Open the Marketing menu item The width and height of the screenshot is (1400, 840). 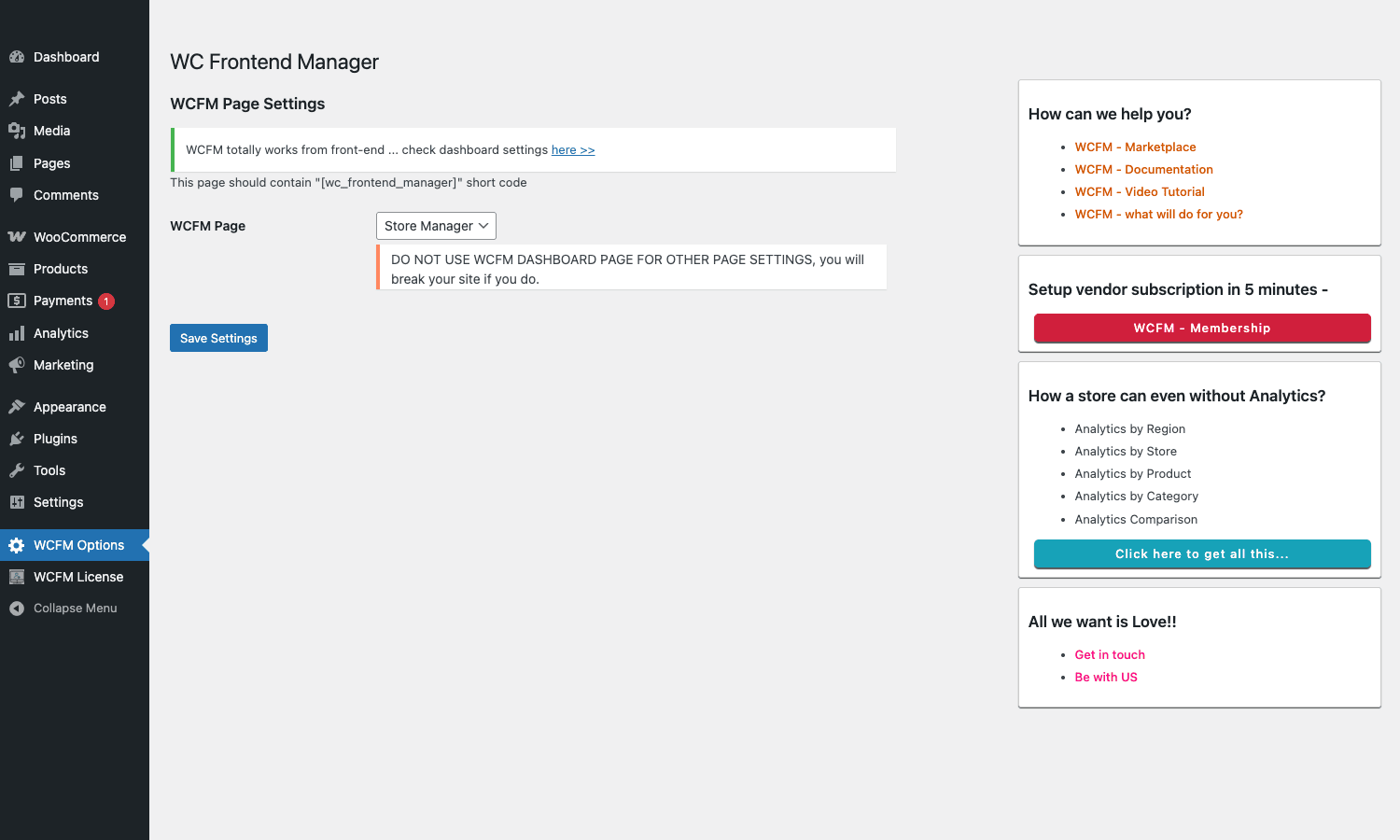pyautogui.click(x=75, y=365)
